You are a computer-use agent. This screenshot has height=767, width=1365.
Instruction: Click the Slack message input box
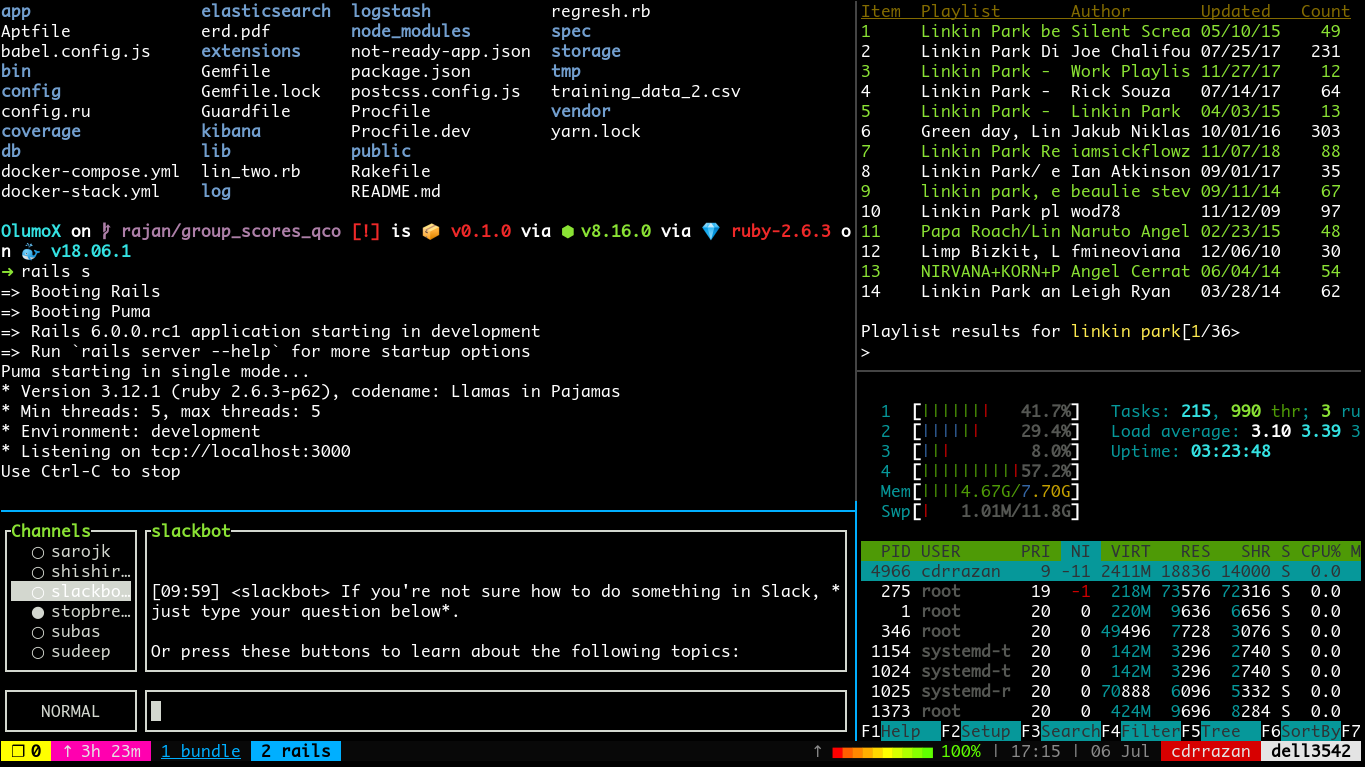tap(495, 711)
